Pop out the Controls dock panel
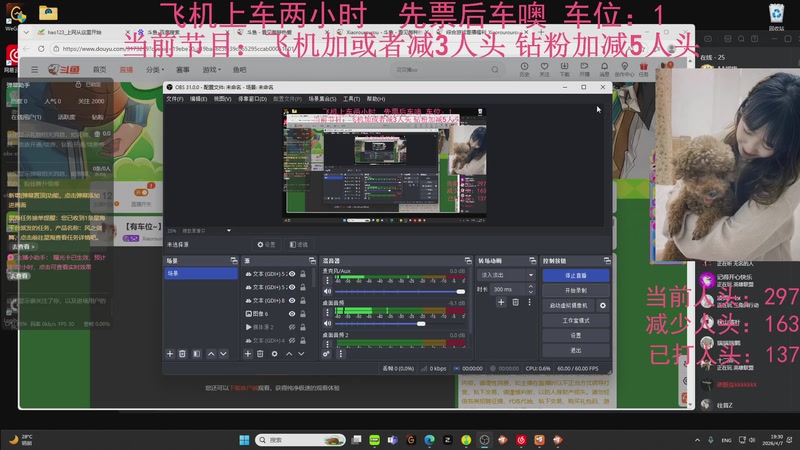The height and width of the screenshot is (450, 800). click(607, 261)
